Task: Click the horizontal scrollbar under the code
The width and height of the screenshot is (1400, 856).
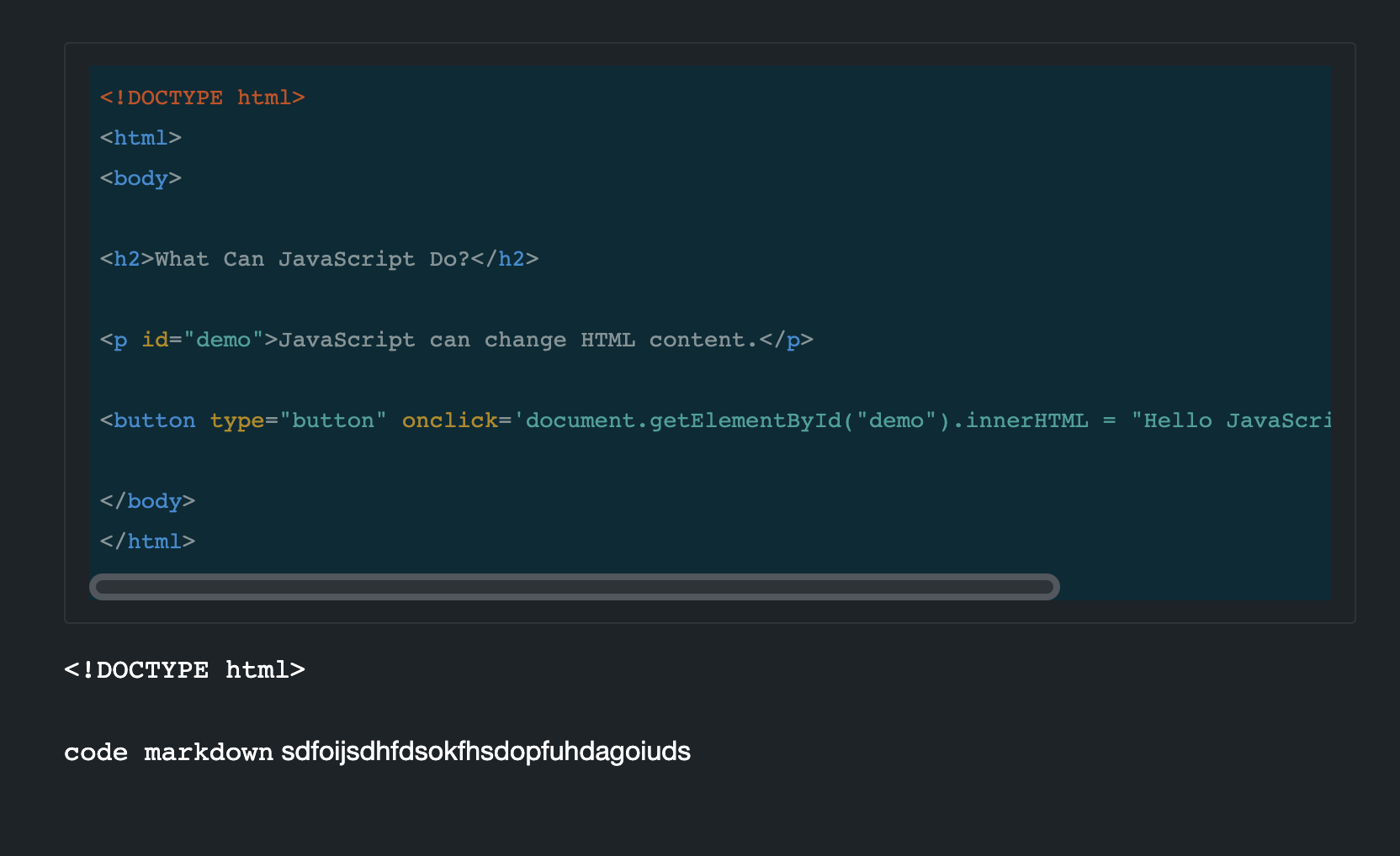Action: 575,586
